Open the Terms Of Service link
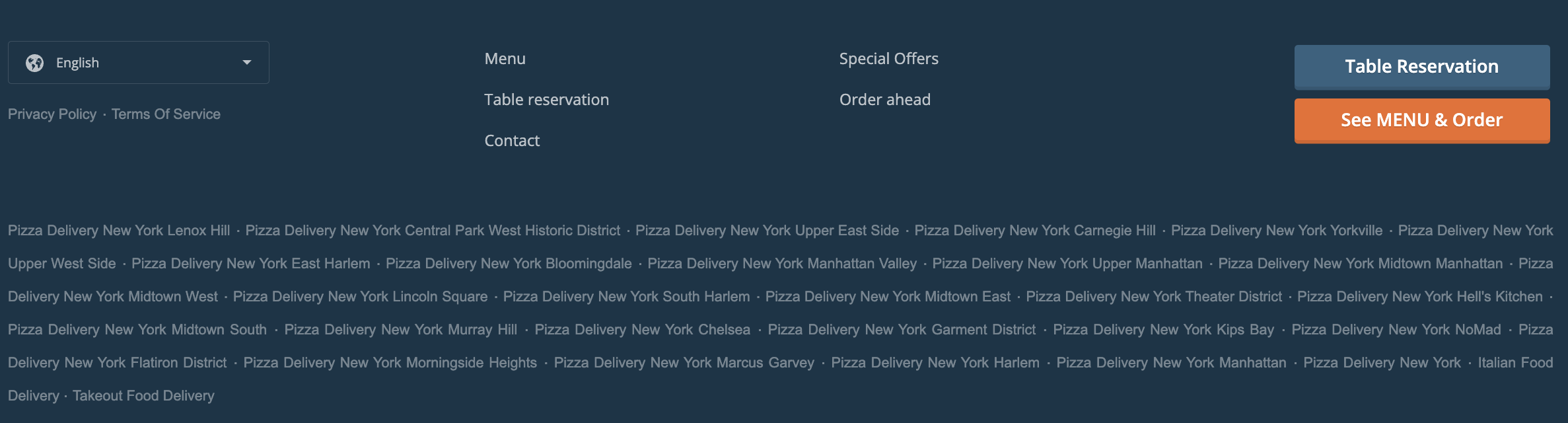The width and height of the screenshot is (1568, 423). pos(166,114)
